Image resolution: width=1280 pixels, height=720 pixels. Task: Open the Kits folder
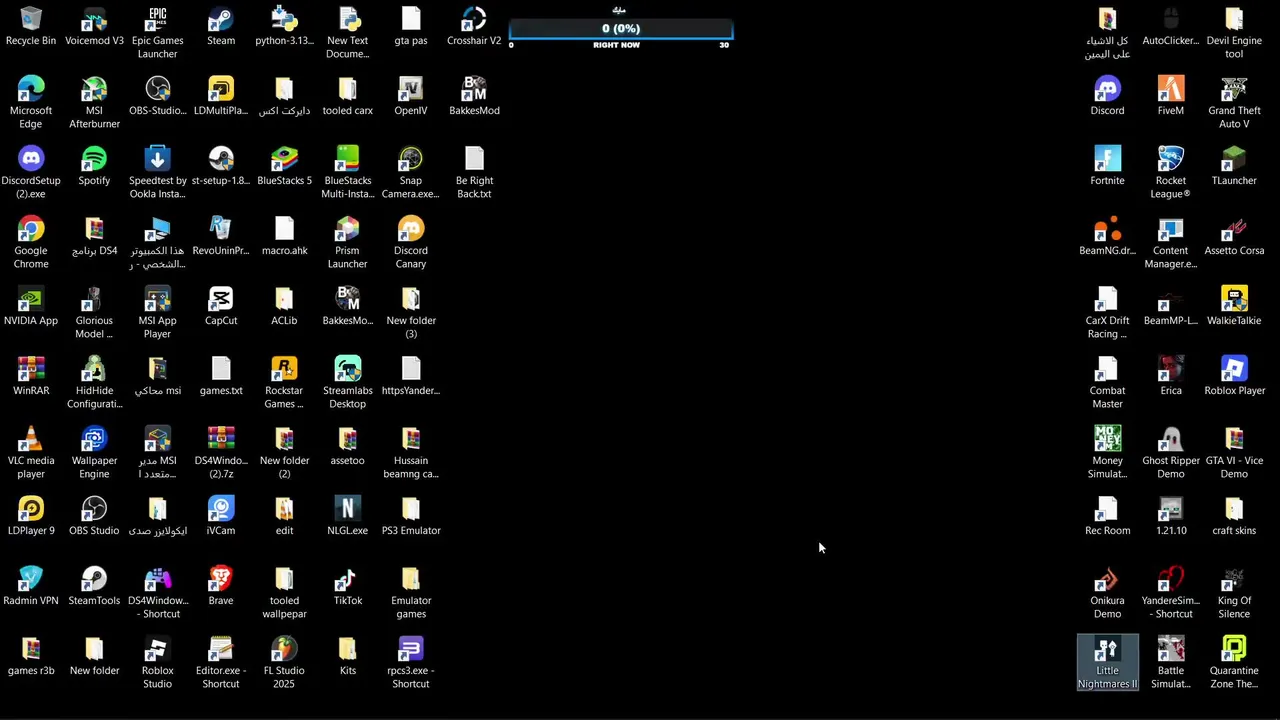347,657
